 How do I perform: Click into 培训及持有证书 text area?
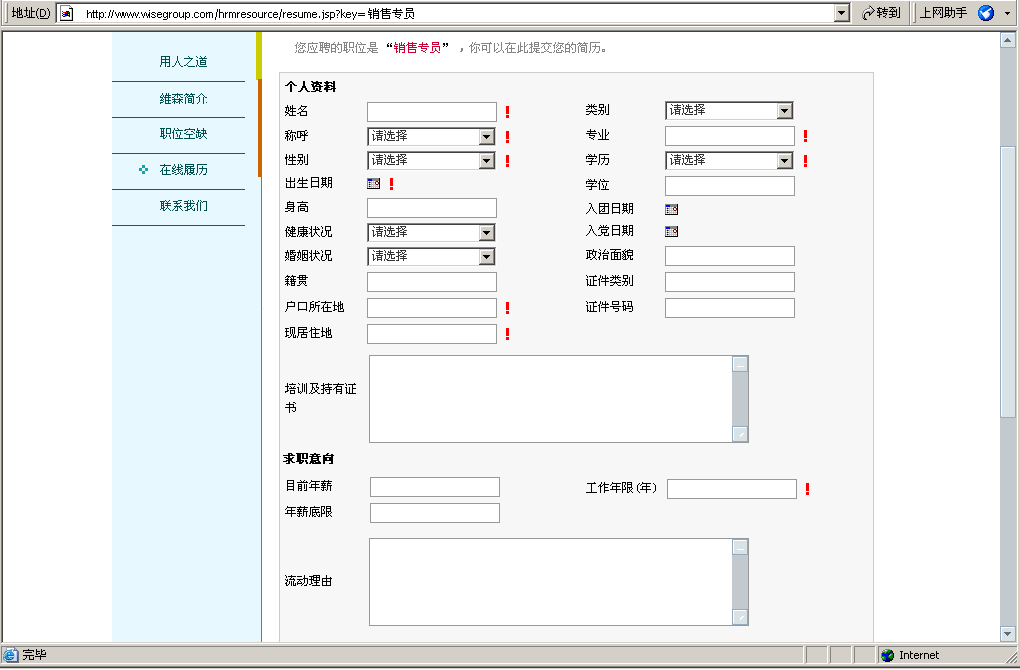coord(550,399)
